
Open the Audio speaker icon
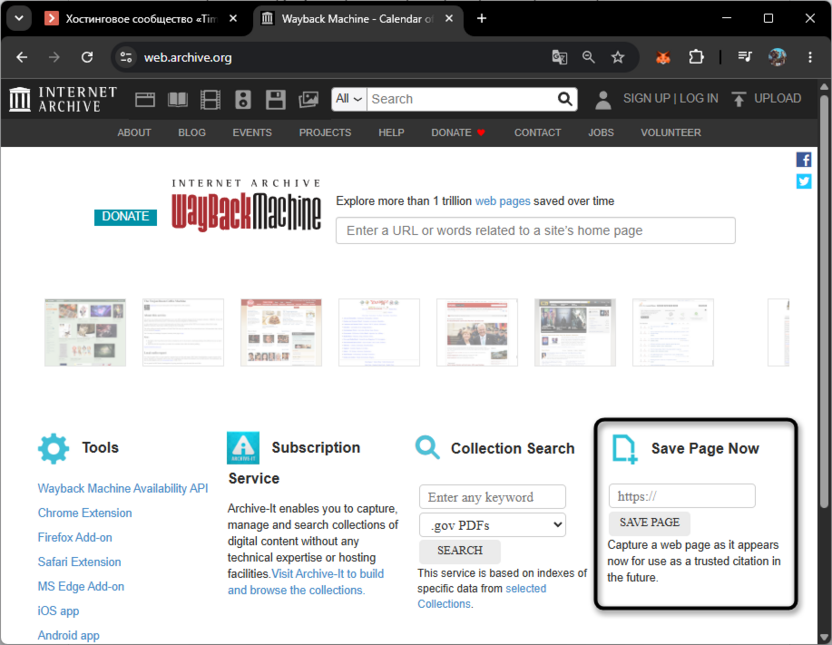(x=243, y=99)
